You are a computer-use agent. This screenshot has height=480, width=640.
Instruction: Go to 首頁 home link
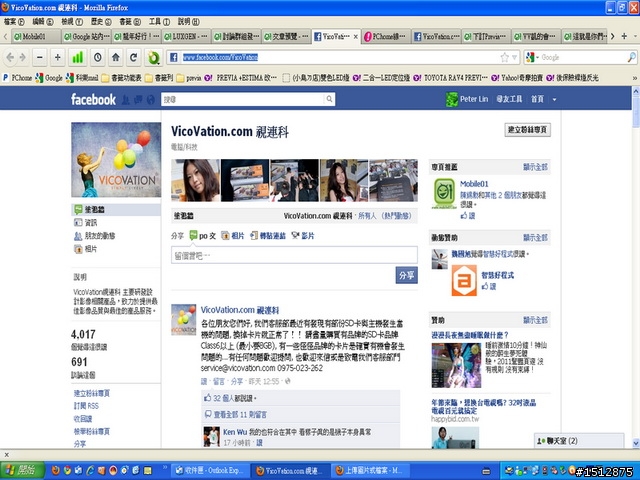(537, 99)
